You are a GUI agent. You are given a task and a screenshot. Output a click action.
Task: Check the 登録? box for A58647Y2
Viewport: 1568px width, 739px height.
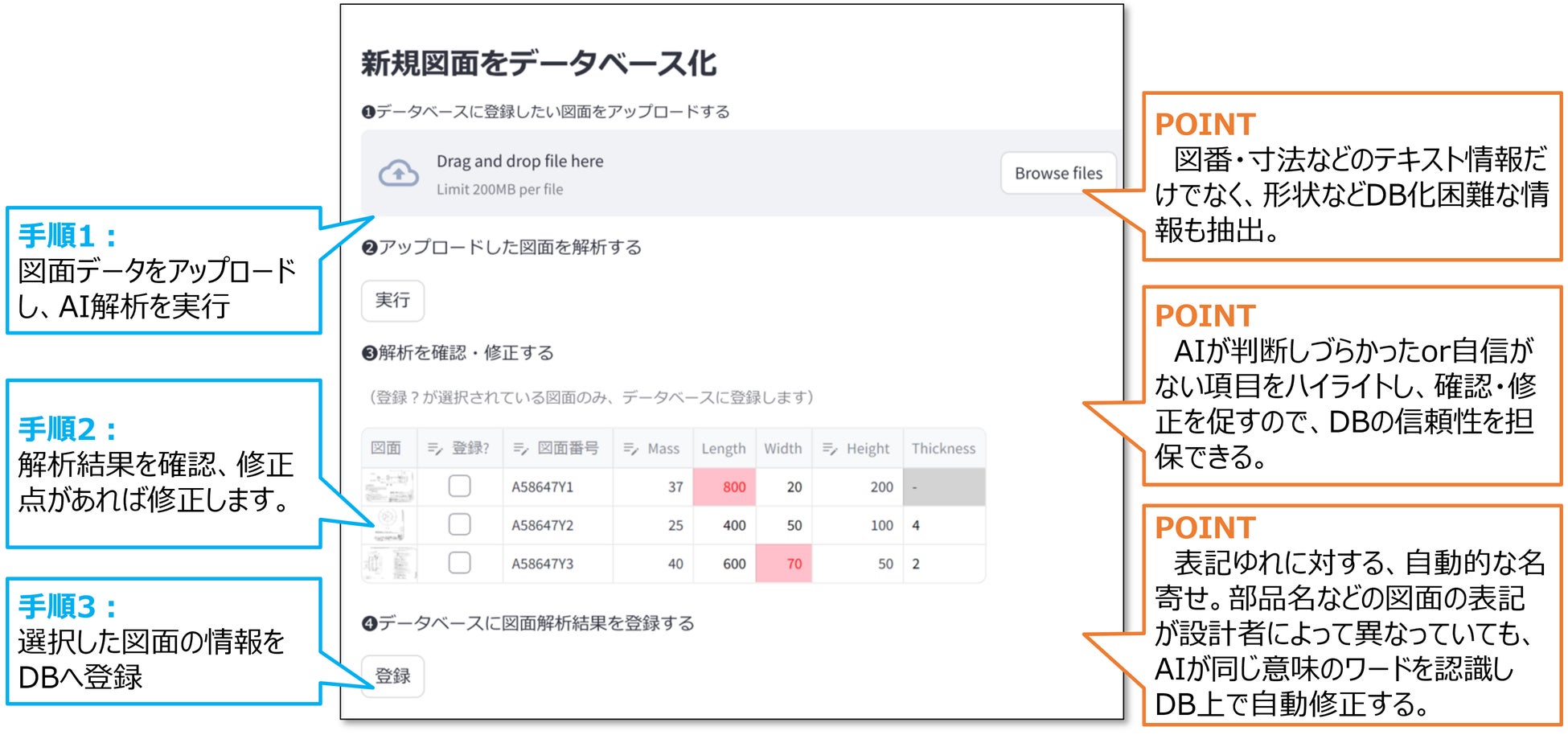[x=460, y=525]
